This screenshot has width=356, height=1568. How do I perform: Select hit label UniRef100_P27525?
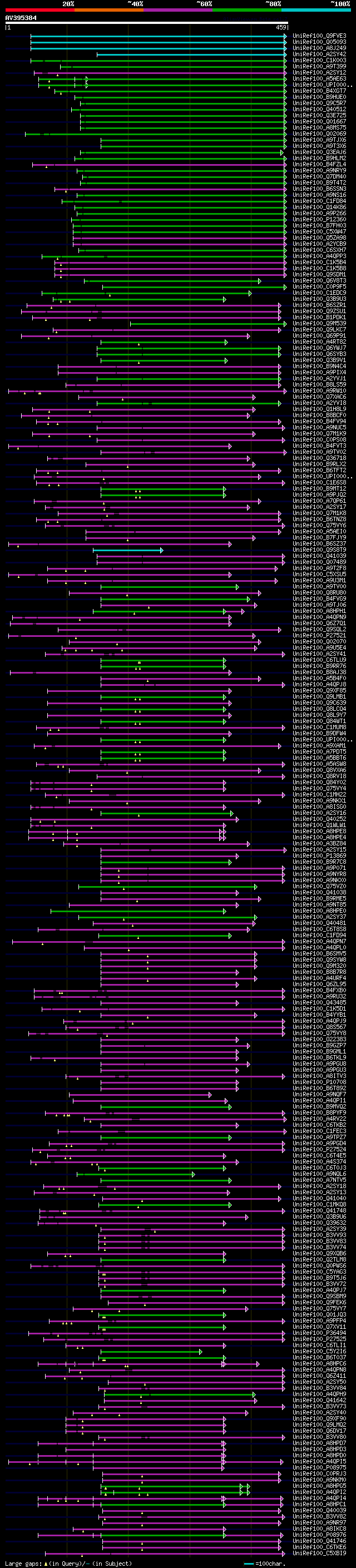[x=319, y=1339]
